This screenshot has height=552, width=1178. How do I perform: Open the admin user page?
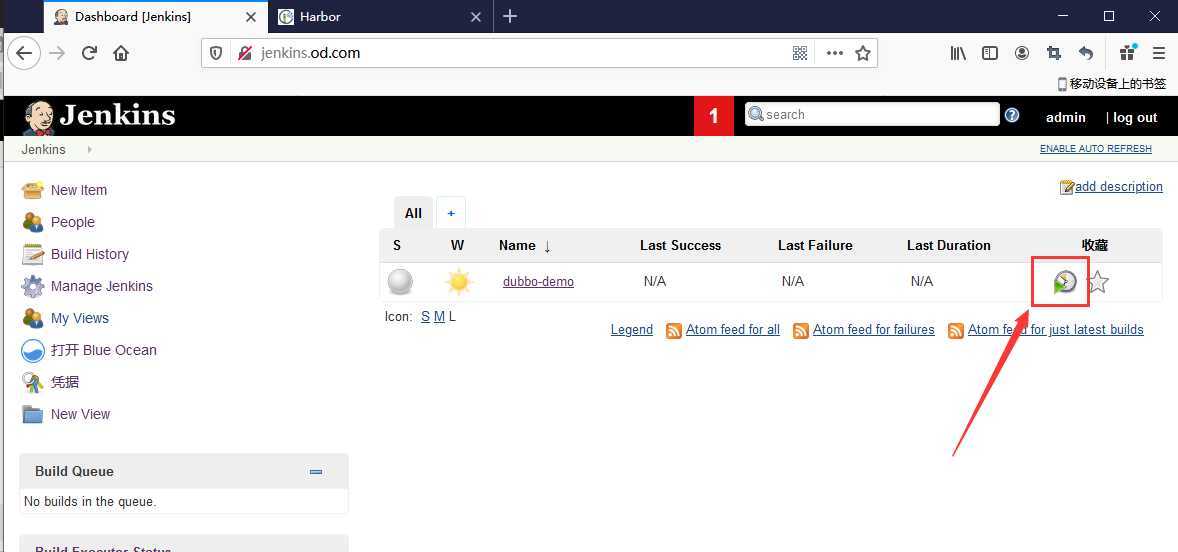(x=1065, y=117)
